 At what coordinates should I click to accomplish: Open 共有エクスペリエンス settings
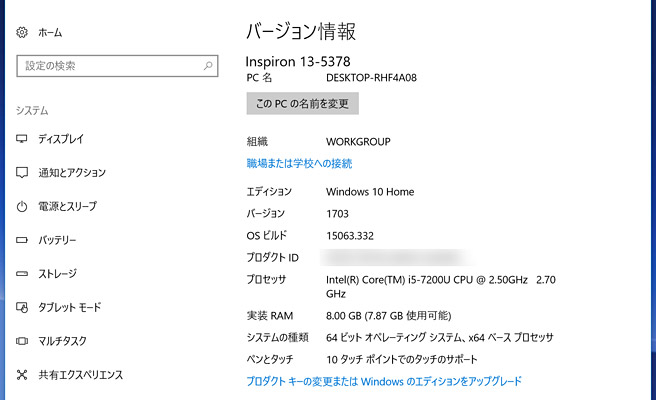pos(81,374)
